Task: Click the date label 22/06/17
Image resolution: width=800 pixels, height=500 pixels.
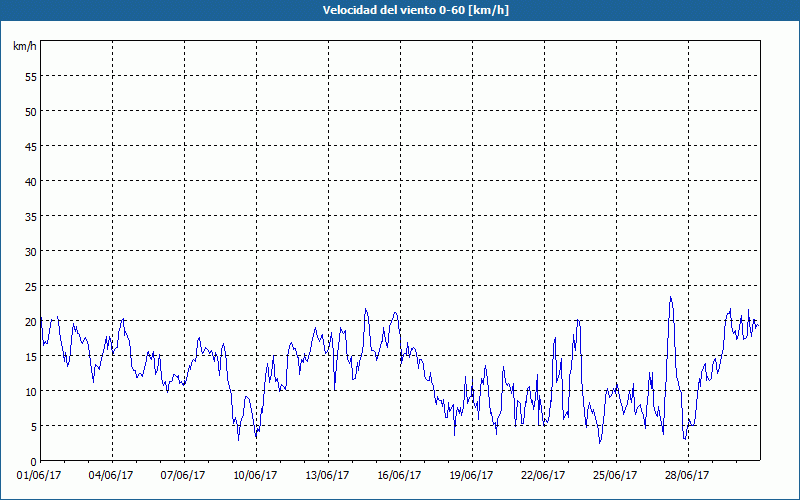Action: click(543, 476)
